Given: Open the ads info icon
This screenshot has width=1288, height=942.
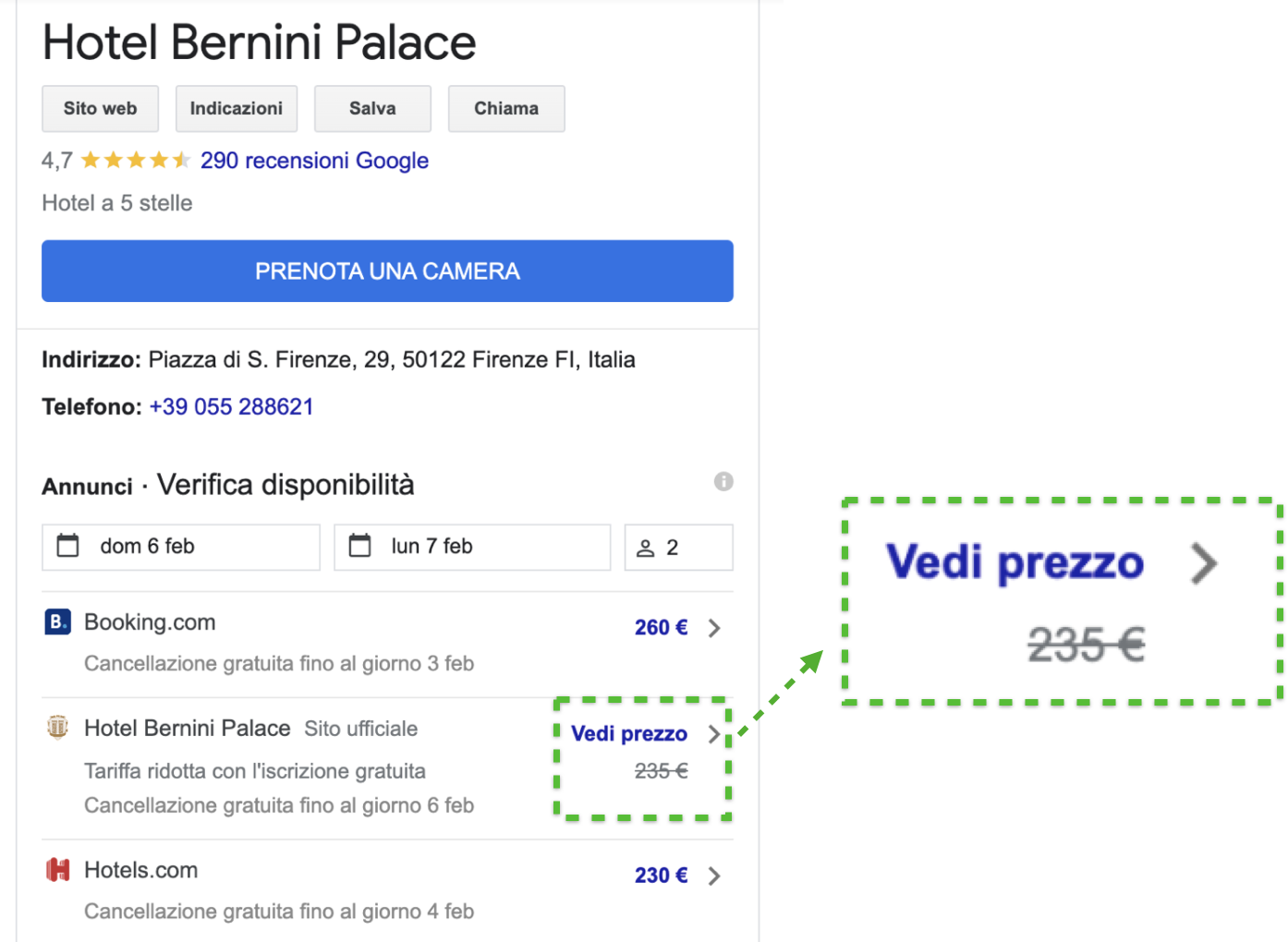Looking at the screenshot, I should click(x=723, y=481).
